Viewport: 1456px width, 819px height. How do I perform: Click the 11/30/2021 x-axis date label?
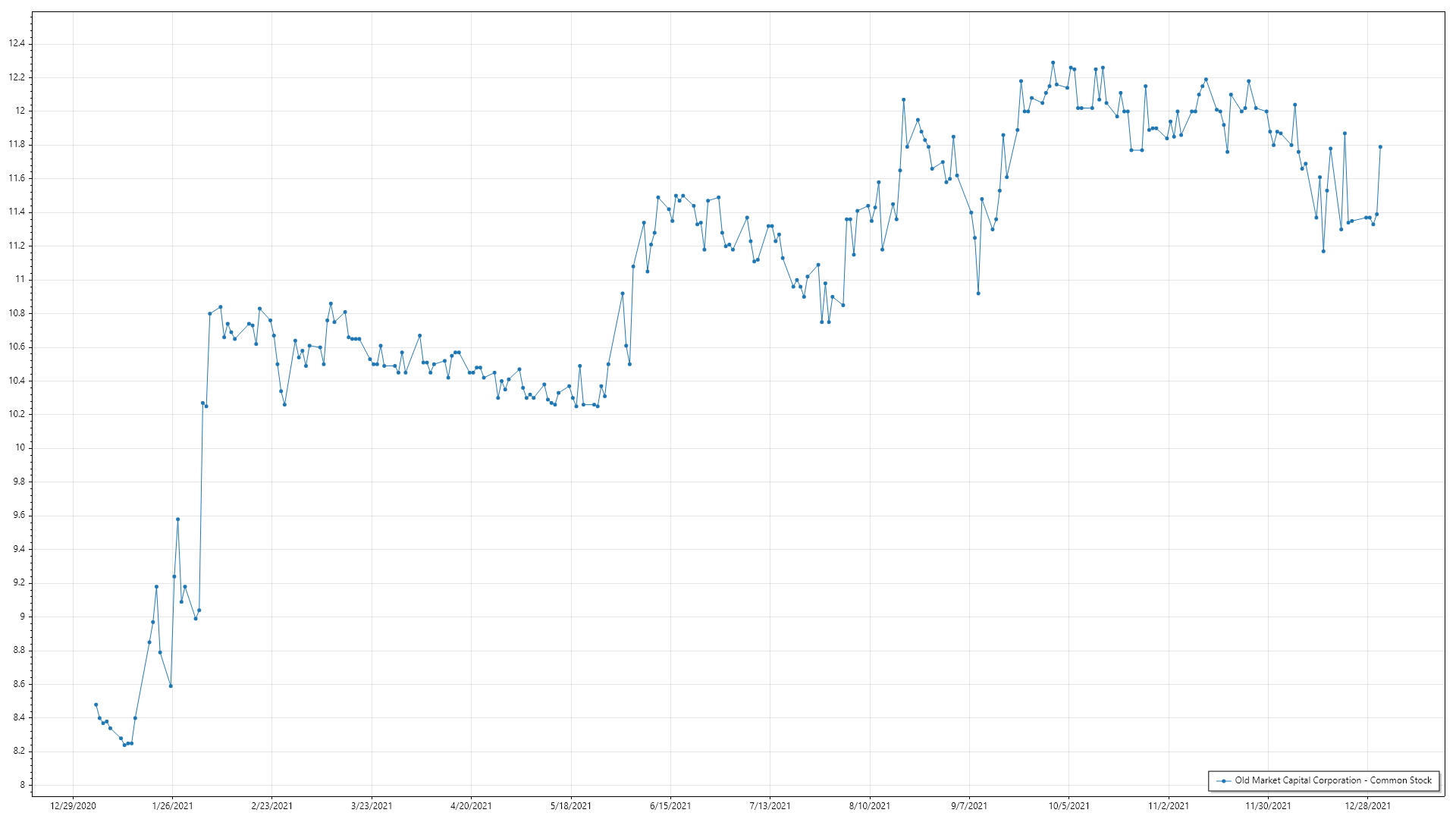(1268, 806)
